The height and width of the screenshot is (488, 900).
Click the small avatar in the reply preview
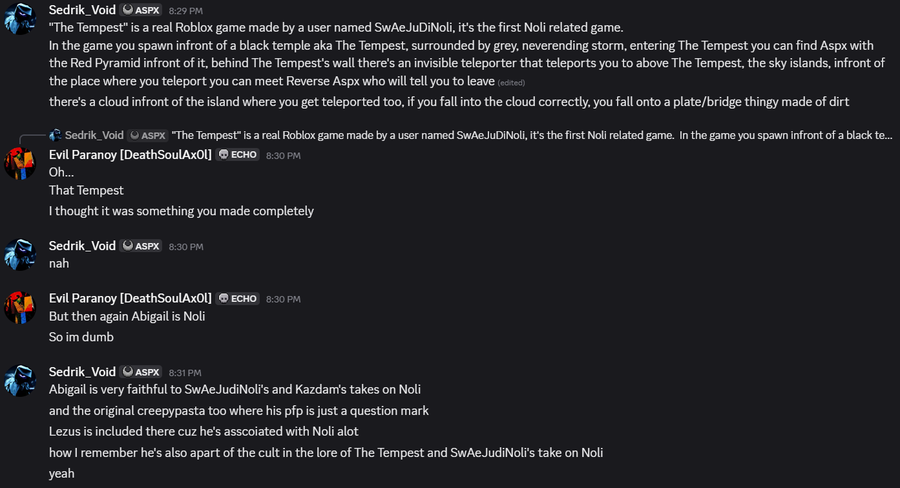pos(55,135)
